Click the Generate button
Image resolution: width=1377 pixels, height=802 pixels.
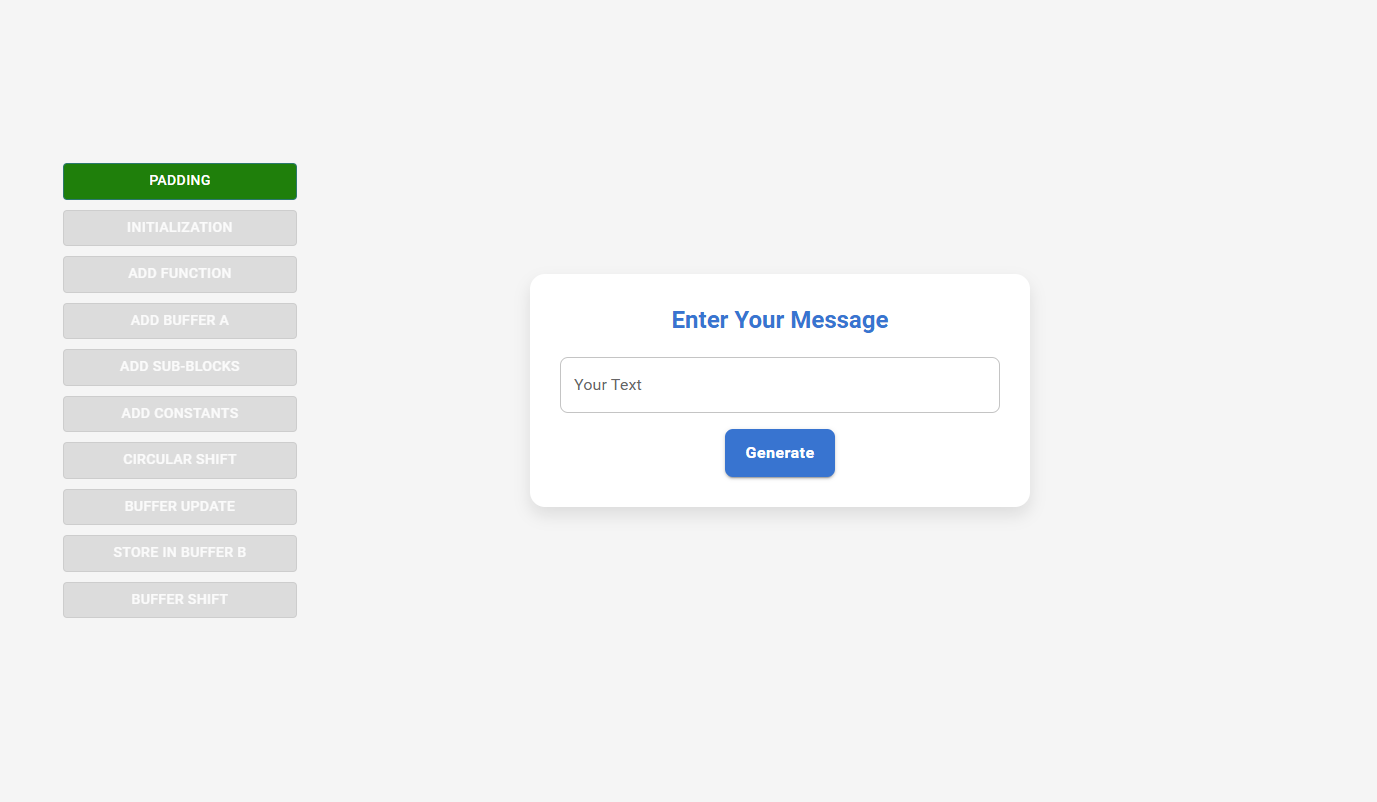(x=780, y=453)
